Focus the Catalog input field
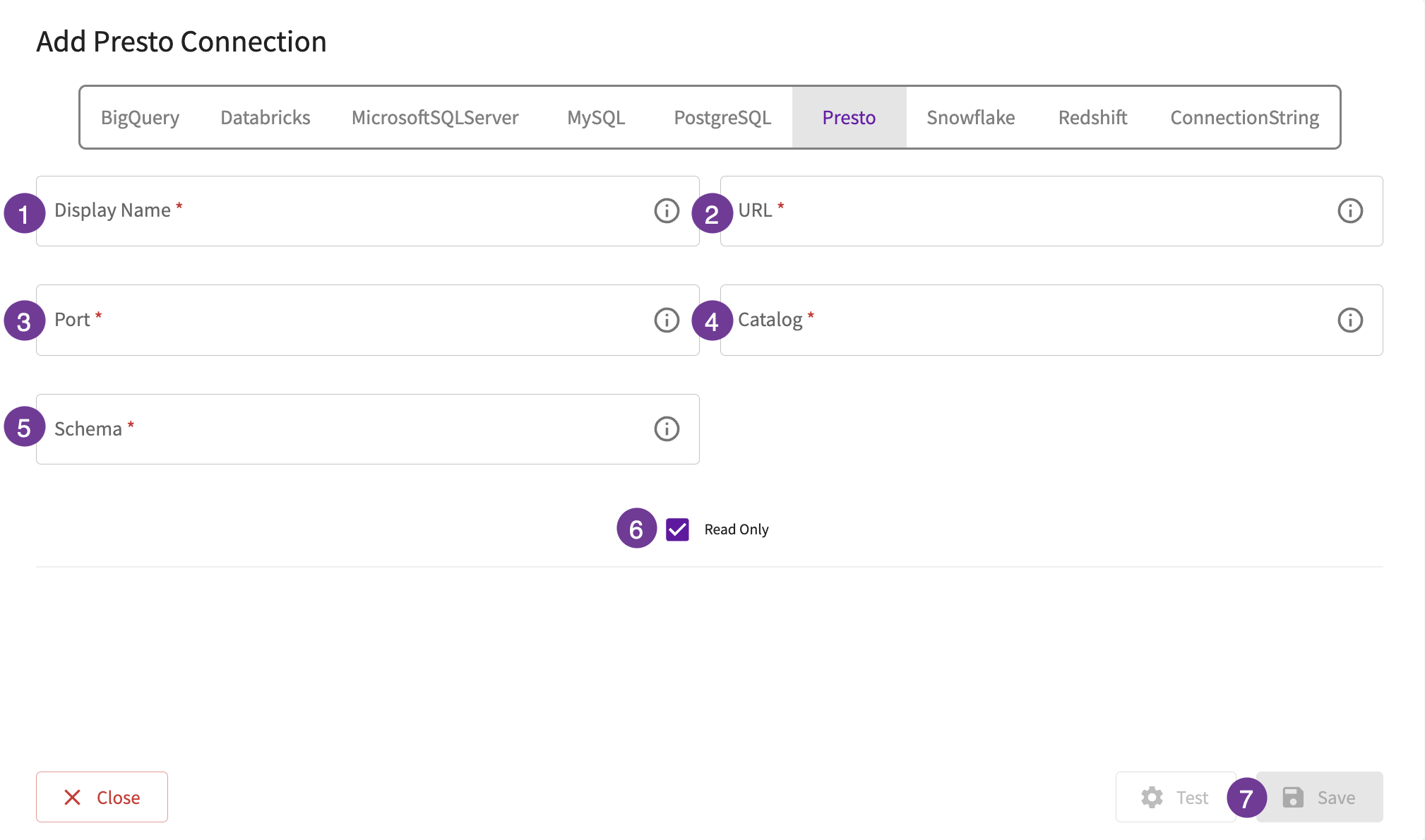1425x840 pixels. point(1051,320)
